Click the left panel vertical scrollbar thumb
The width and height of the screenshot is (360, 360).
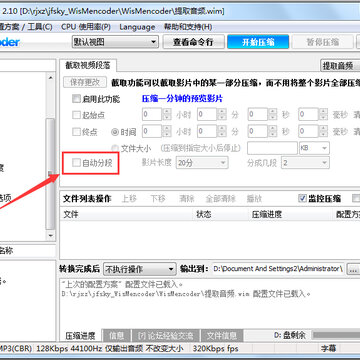(x=50, y=173)
